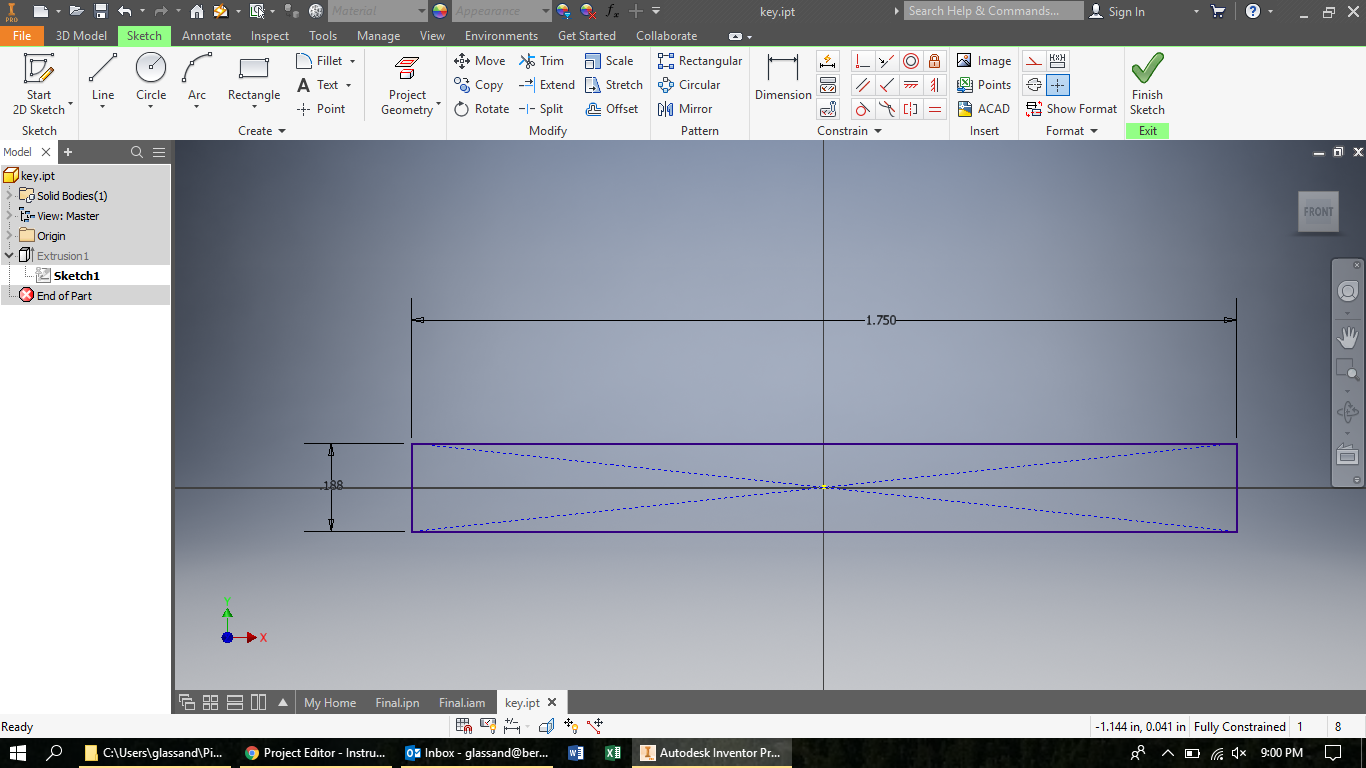Apply the Horizontal constraint
This screenshot has width=1366, height=768.
coord(910,85)
